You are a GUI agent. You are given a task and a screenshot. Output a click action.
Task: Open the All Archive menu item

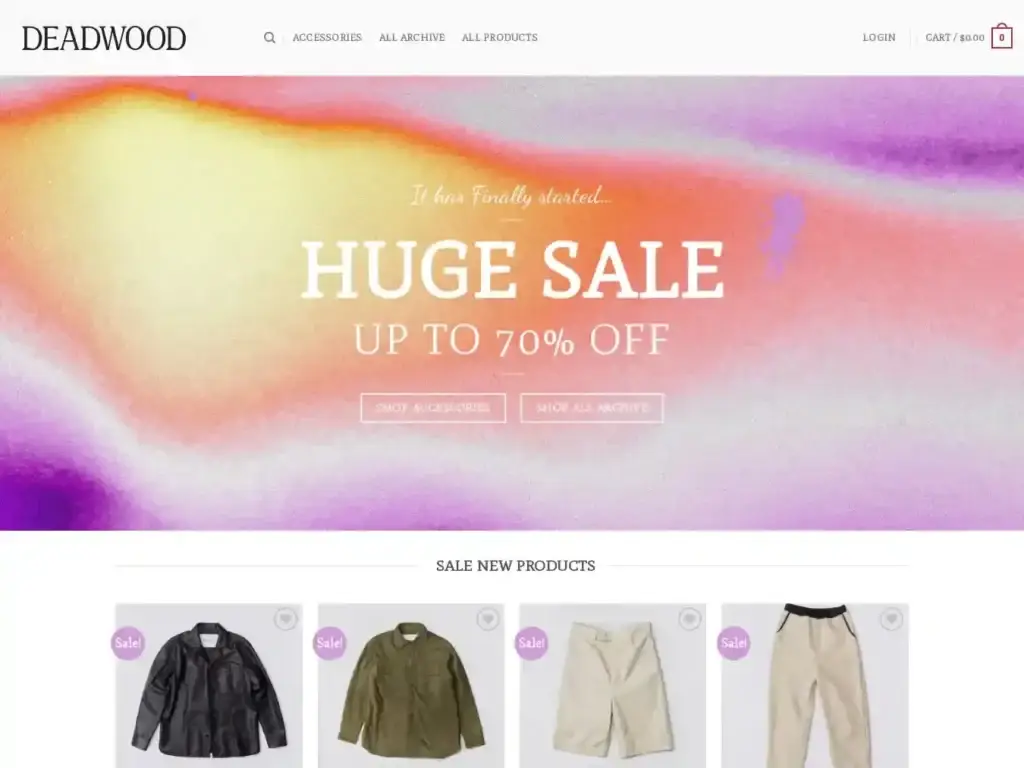[x=412, y=38]
